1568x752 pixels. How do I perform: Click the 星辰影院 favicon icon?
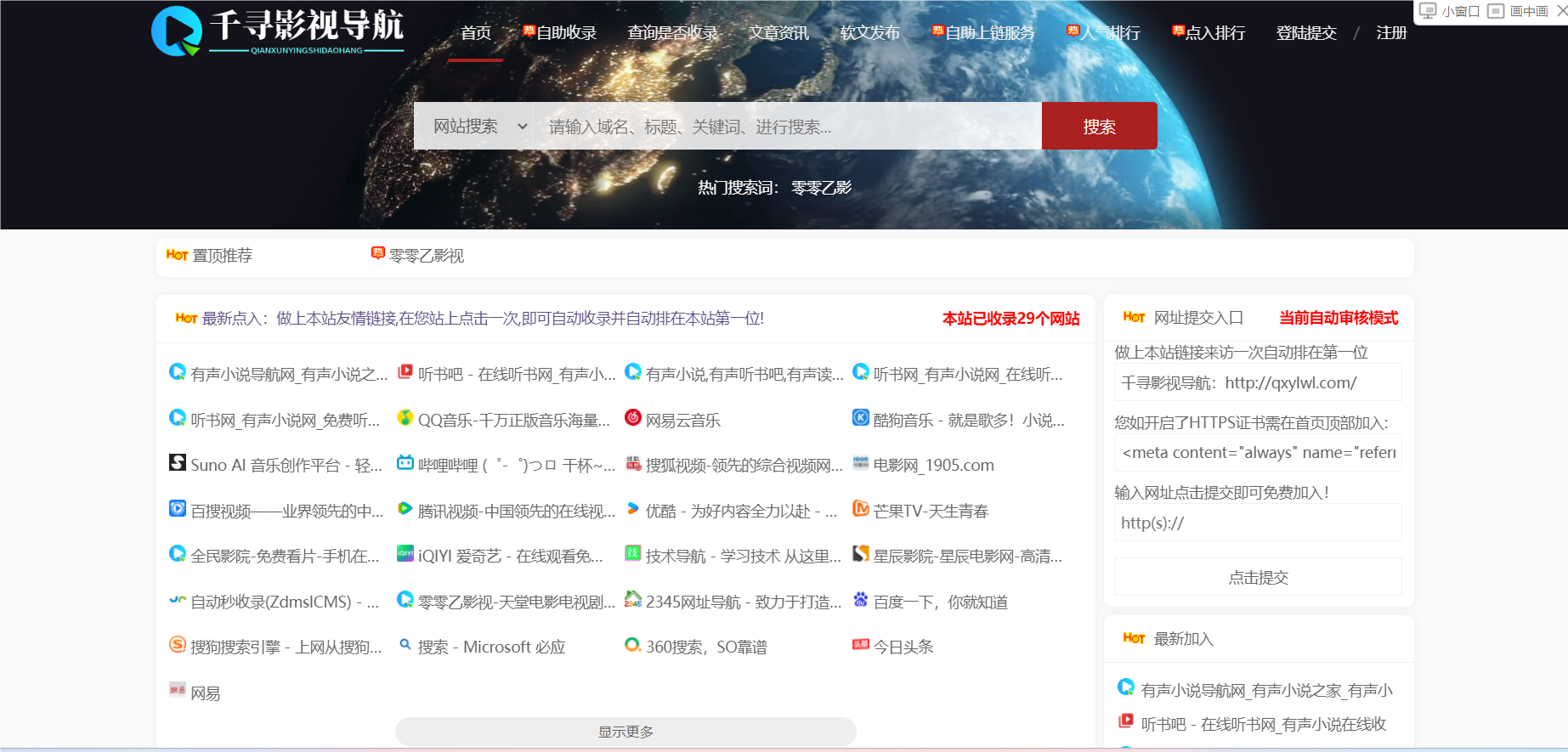point(861,554)
